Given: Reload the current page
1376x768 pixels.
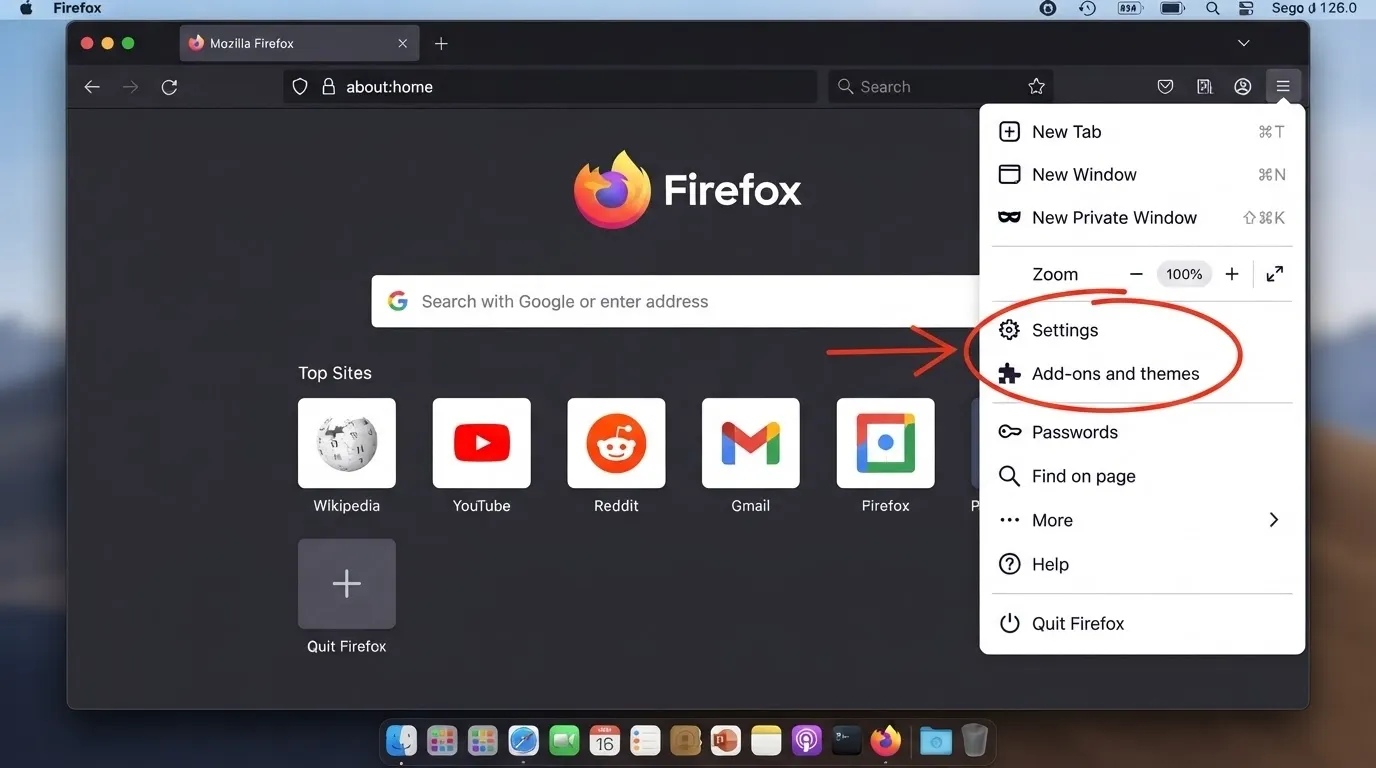Looking at the screenshot, I should click(170, 87).
